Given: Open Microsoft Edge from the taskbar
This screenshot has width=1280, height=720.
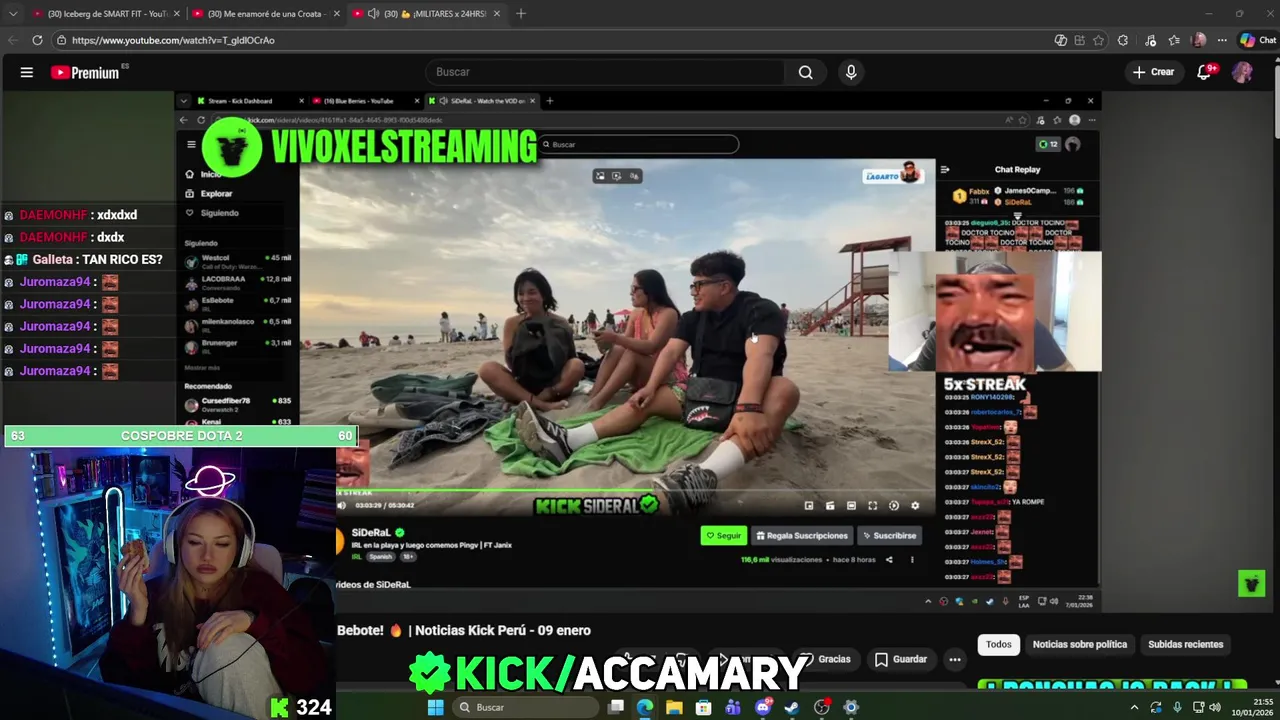Looking at the screenshot, I should 645,707.
